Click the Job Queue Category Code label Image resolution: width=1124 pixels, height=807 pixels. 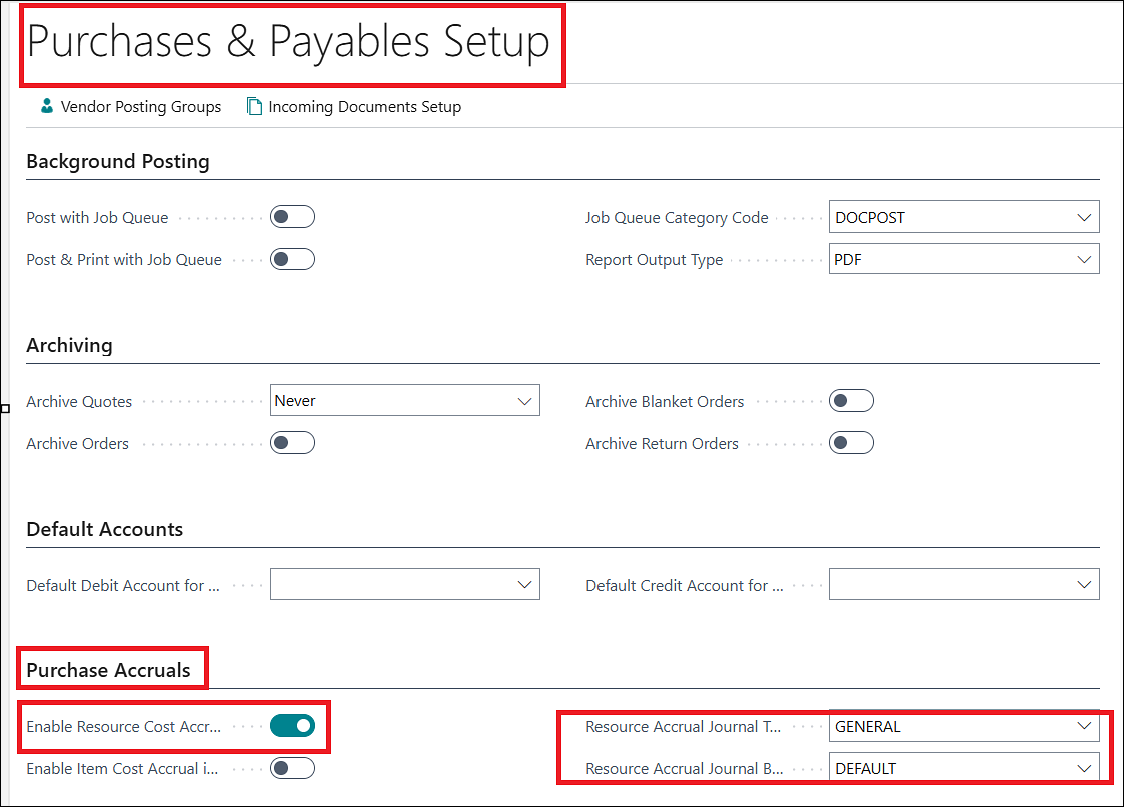[677, 218]
